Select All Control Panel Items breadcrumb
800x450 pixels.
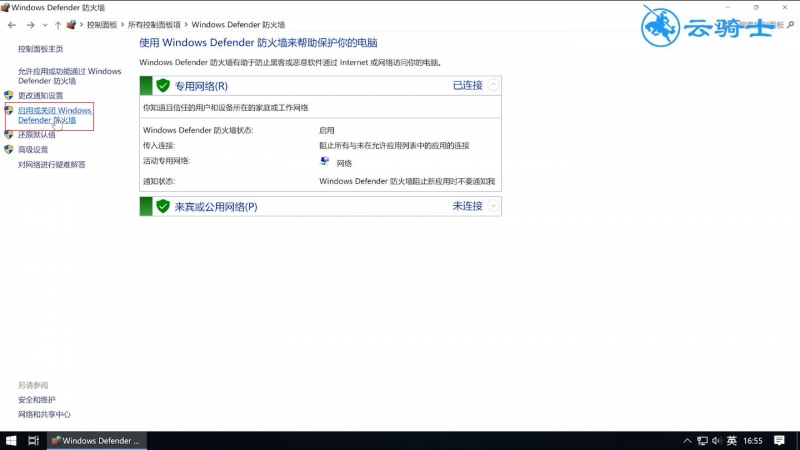(x=154, y=24)
